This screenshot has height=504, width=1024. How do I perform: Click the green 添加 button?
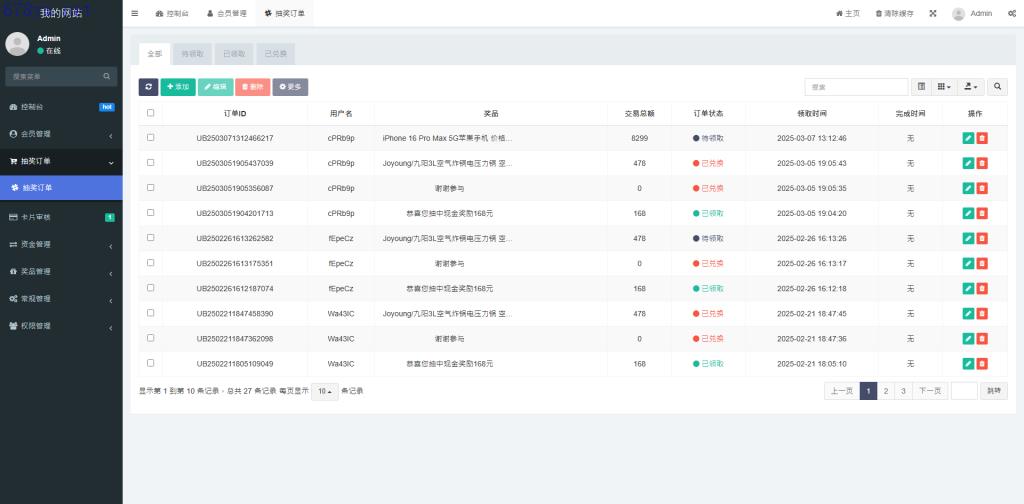(x=178, y=87)
